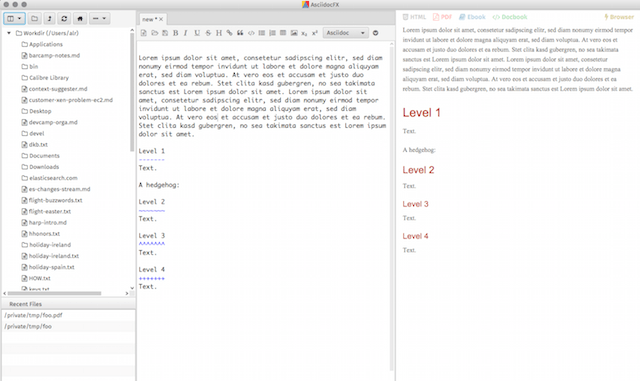The height and width of the screenshot is (381, 640).
Task: Insert blockquote with quote icon
Action: pos(240,33)
